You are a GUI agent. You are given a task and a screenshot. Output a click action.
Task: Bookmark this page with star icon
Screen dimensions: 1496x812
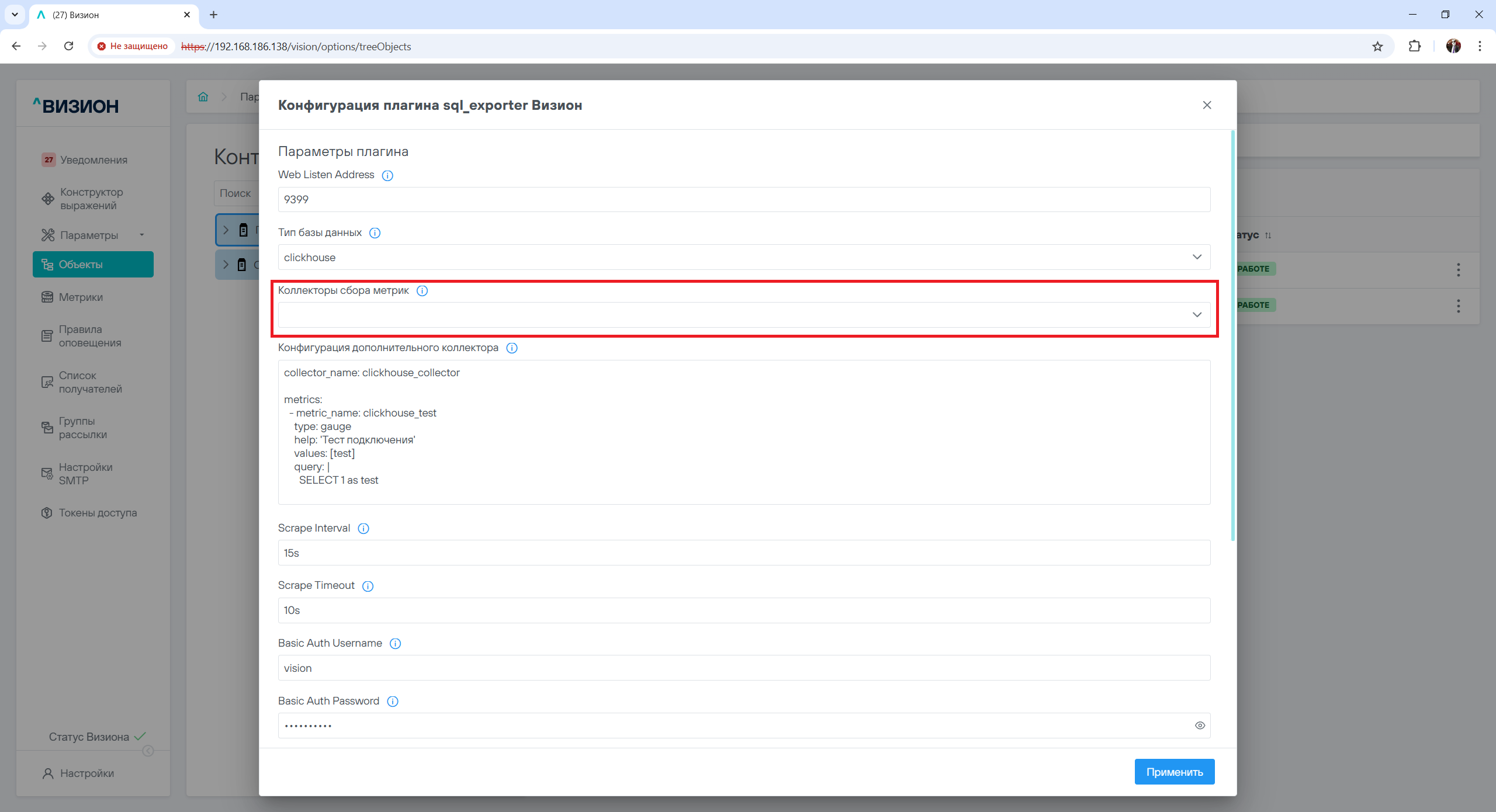point(1377,46)
